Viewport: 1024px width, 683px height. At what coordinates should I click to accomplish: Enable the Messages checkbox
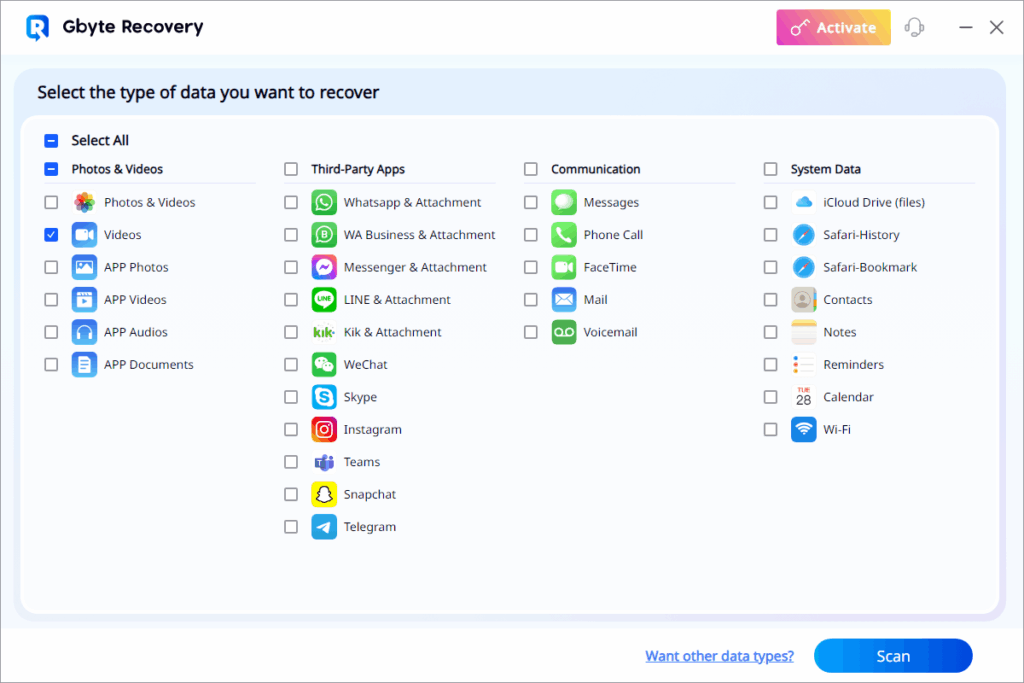click(x=530, y=202)
